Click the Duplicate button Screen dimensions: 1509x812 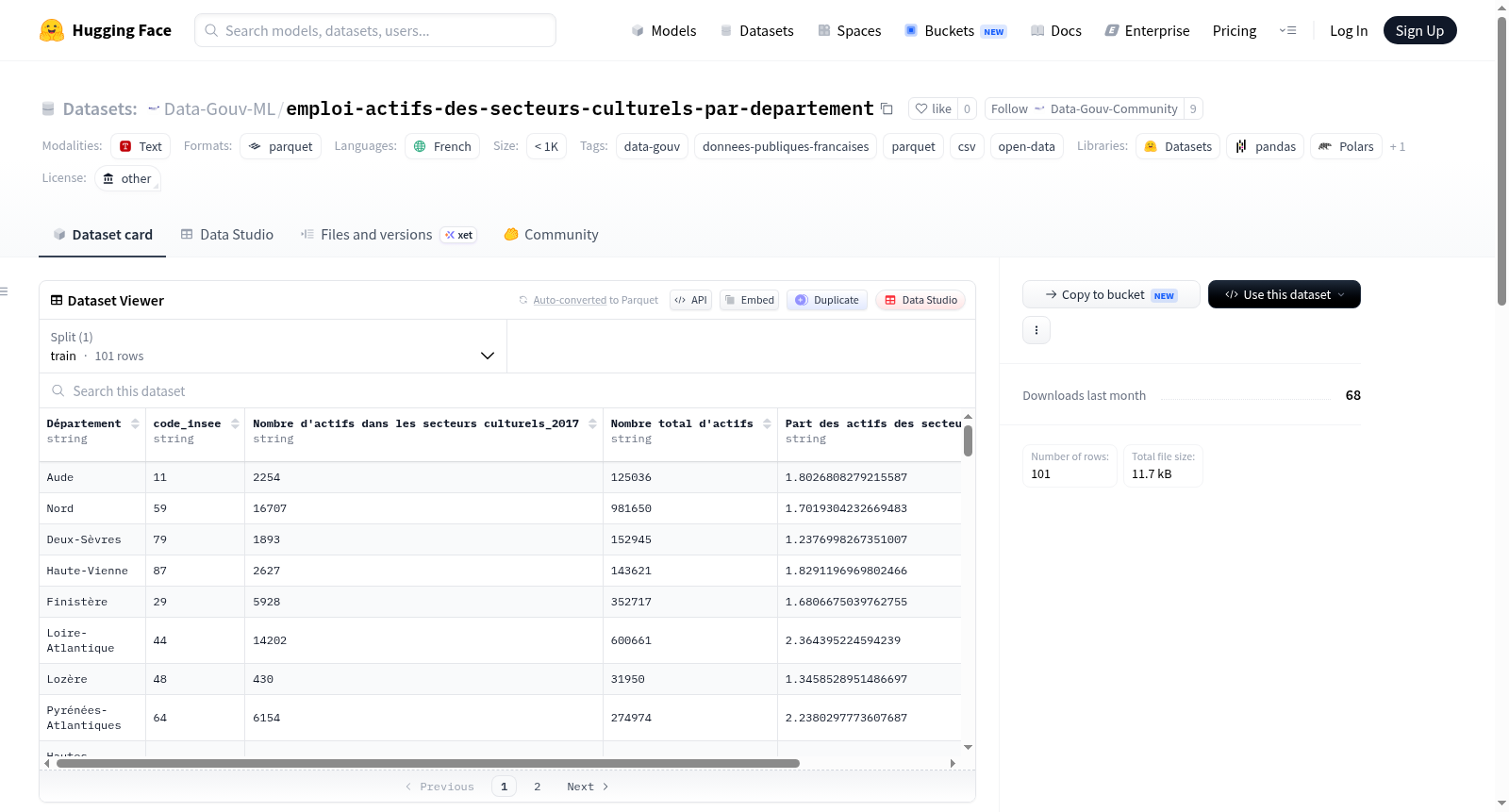(x=827, y=300)
